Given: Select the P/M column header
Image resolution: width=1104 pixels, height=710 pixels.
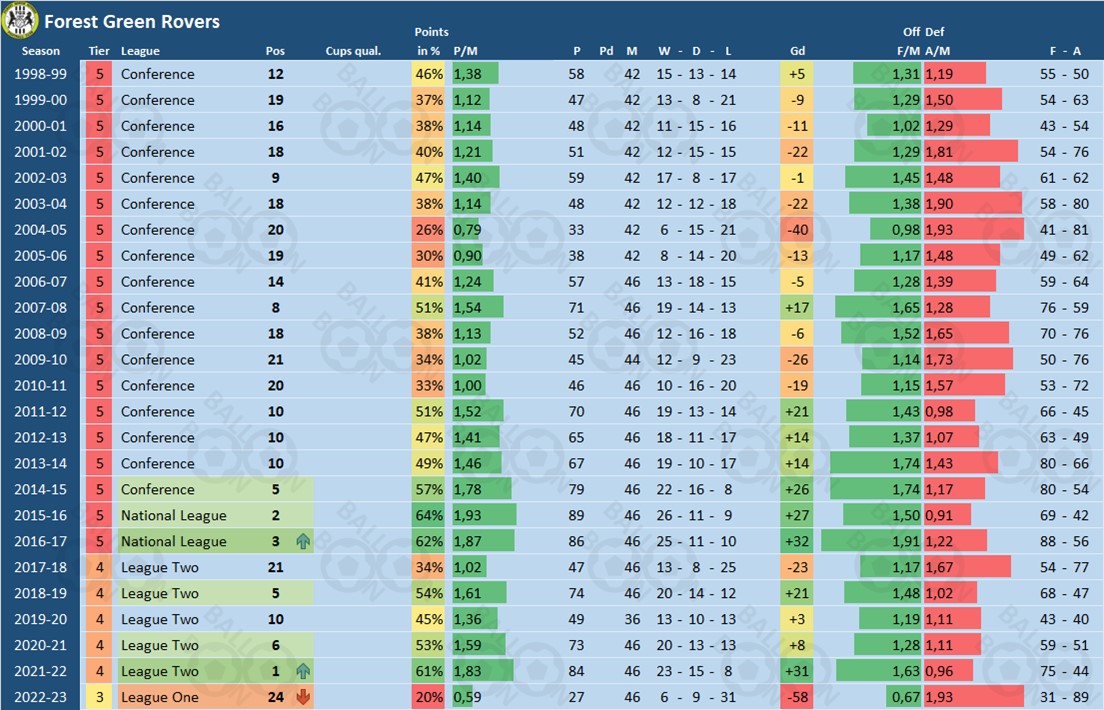Looking at the screenshot, I should [x=466, y=51].
